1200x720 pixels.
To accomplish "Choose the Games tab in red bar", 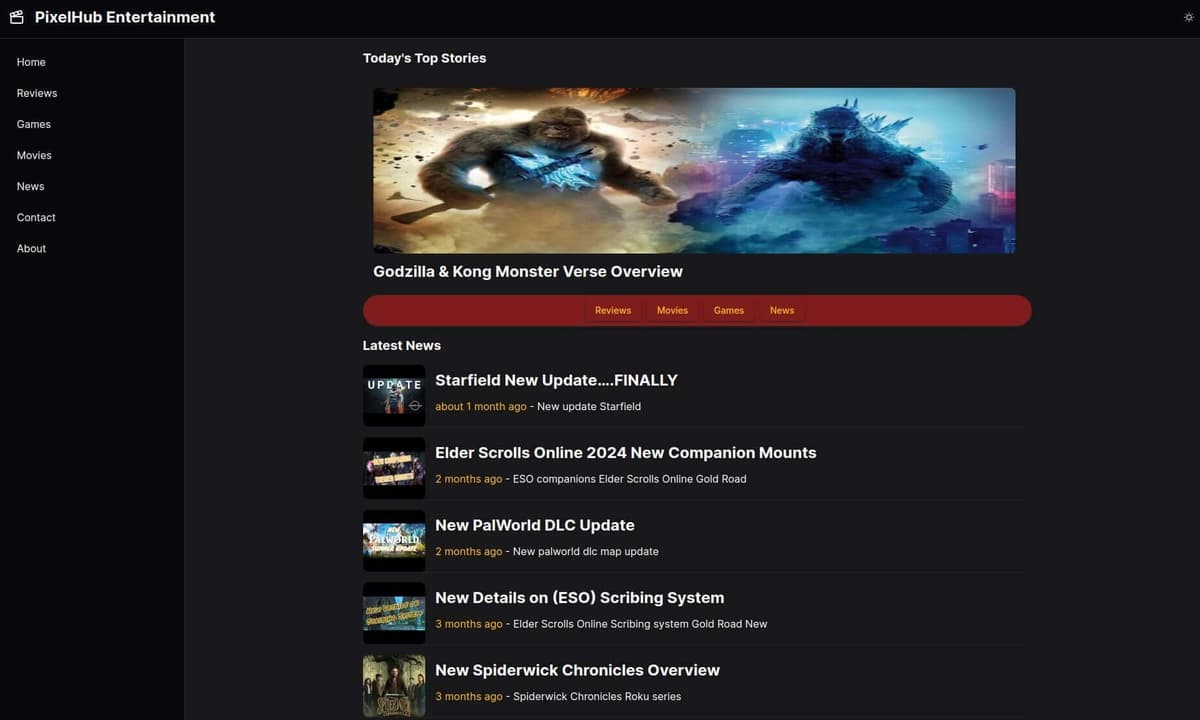I will pyautogui.click(x=729, y=310).
